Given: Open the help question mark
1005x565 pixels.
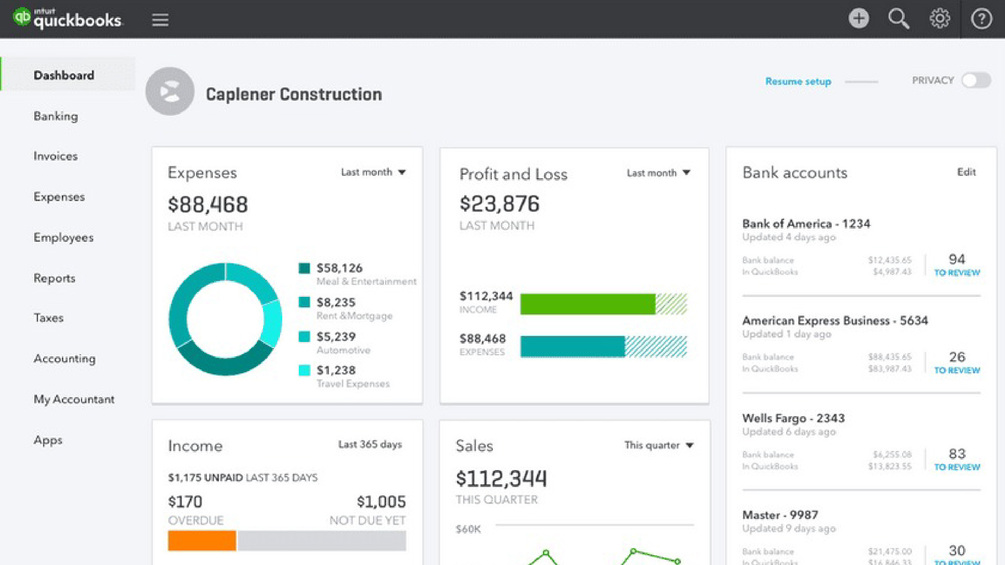Looking at the screenshot, I should pos(981,19).
